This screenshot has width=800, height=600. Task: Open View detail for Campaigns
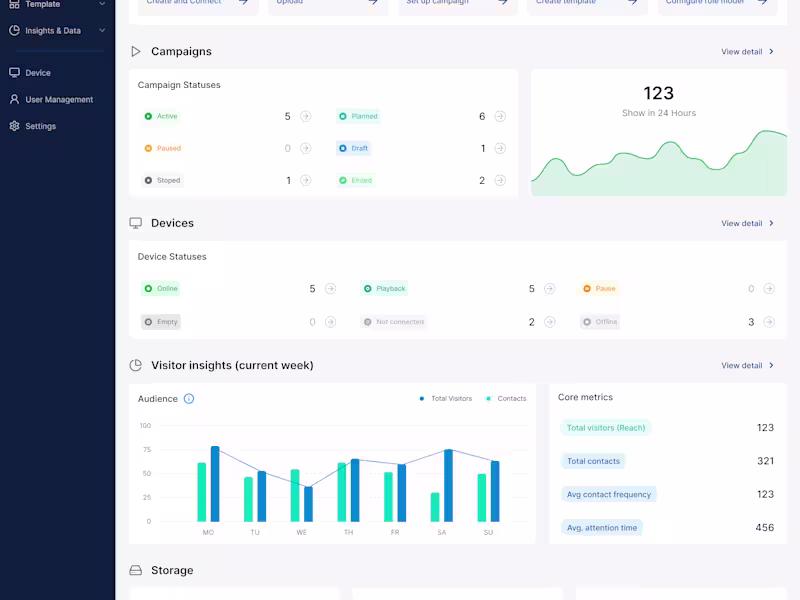pyautogui.click(x=744, y=51)
